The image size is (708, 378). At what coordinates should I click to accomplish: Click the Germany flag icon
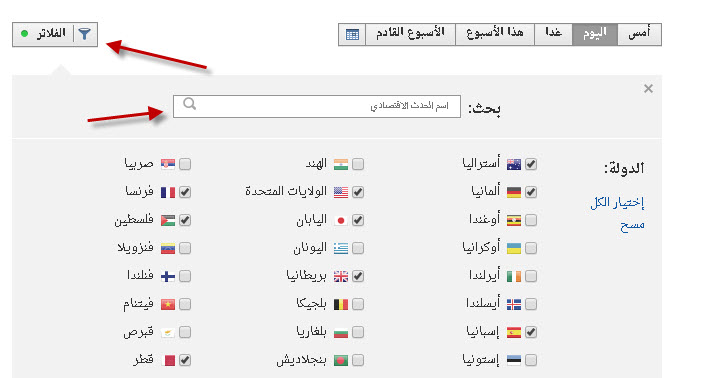pos(514,192)
